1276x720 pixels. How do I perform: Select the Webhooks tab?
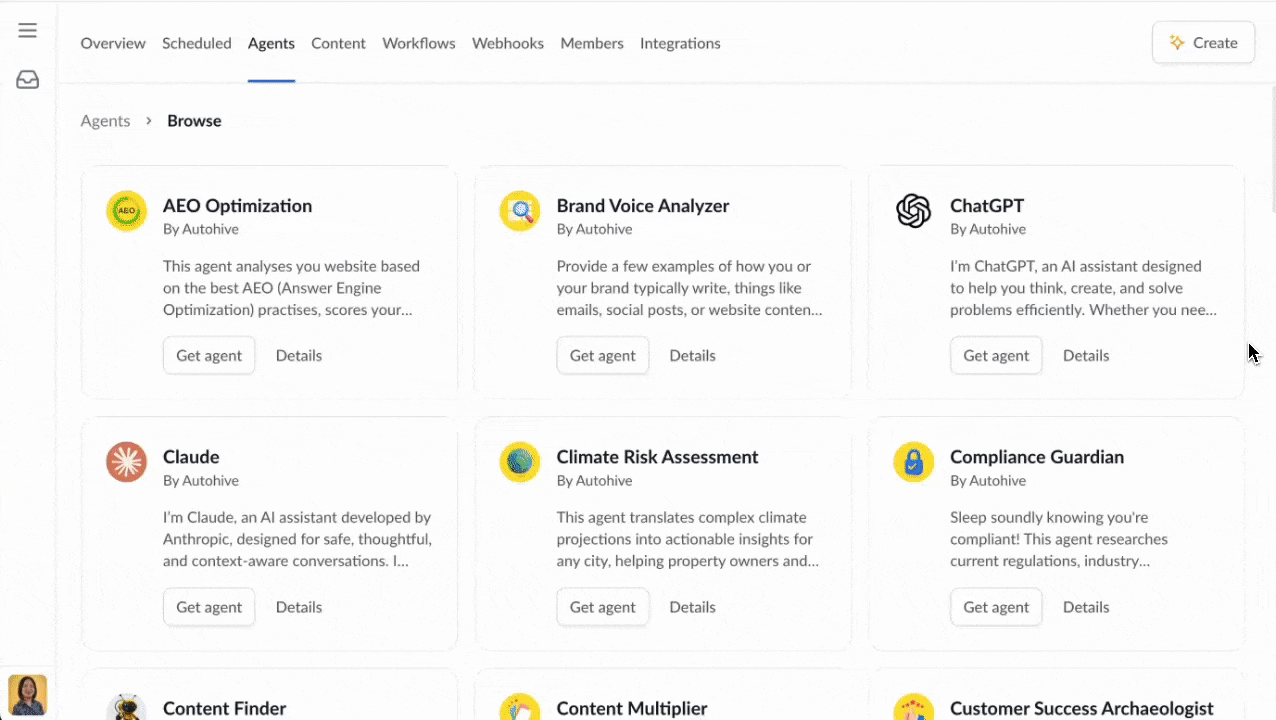pyautogui.click(x=507, y=43)
